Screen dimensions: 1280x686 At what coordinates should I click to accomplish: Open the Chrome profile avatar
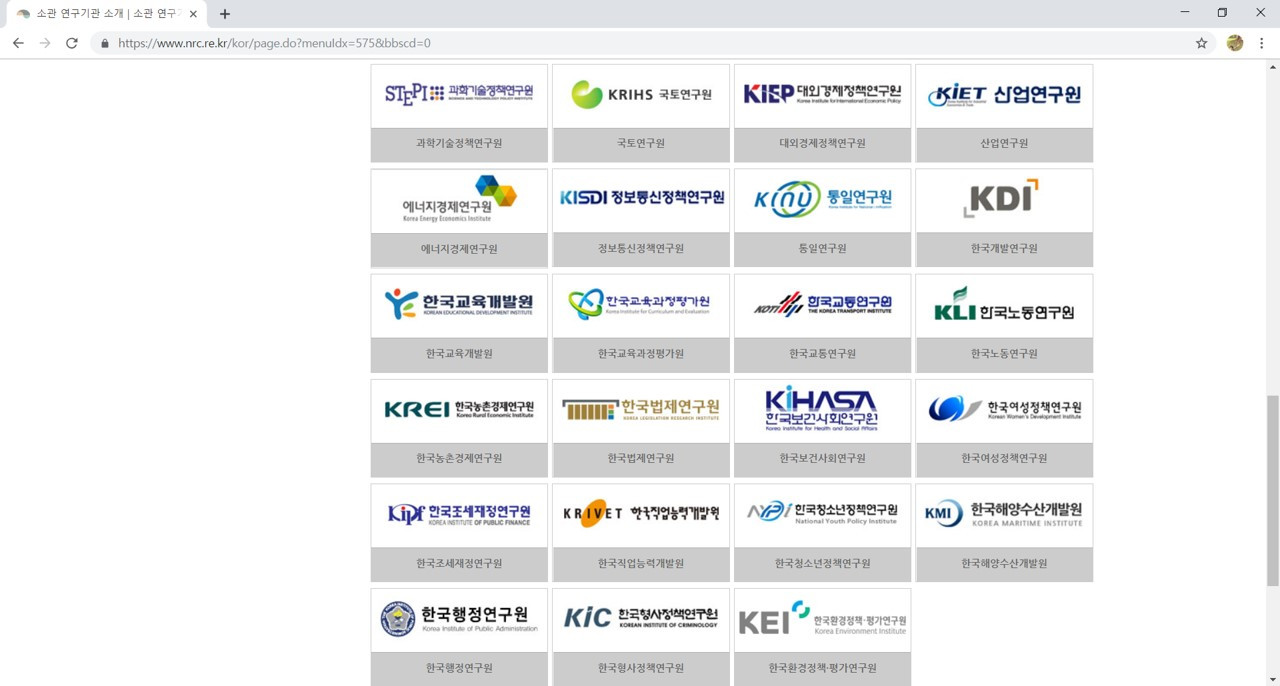1235,43
